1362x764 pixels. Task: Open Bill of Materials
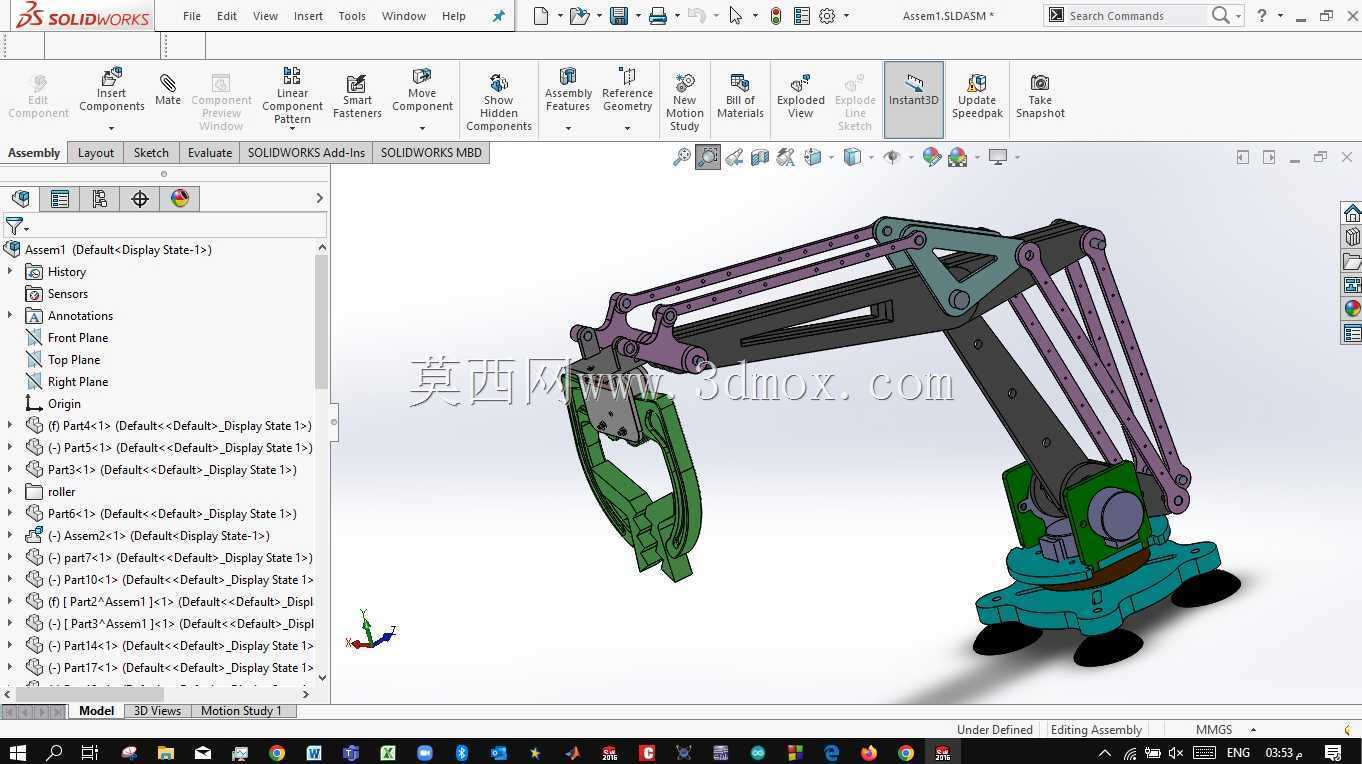740,96
